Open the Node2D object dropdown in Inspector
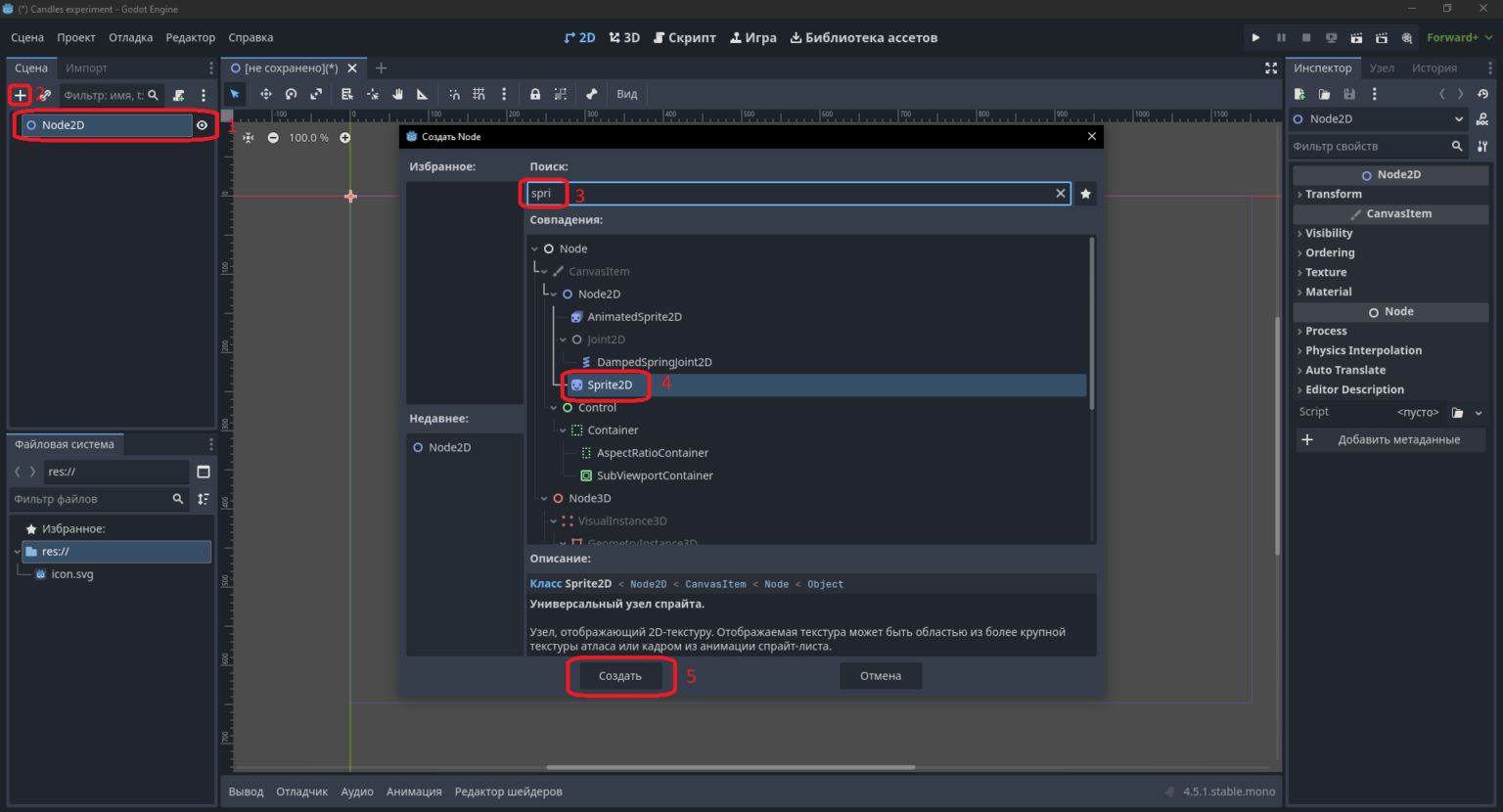 (1379, 118)
